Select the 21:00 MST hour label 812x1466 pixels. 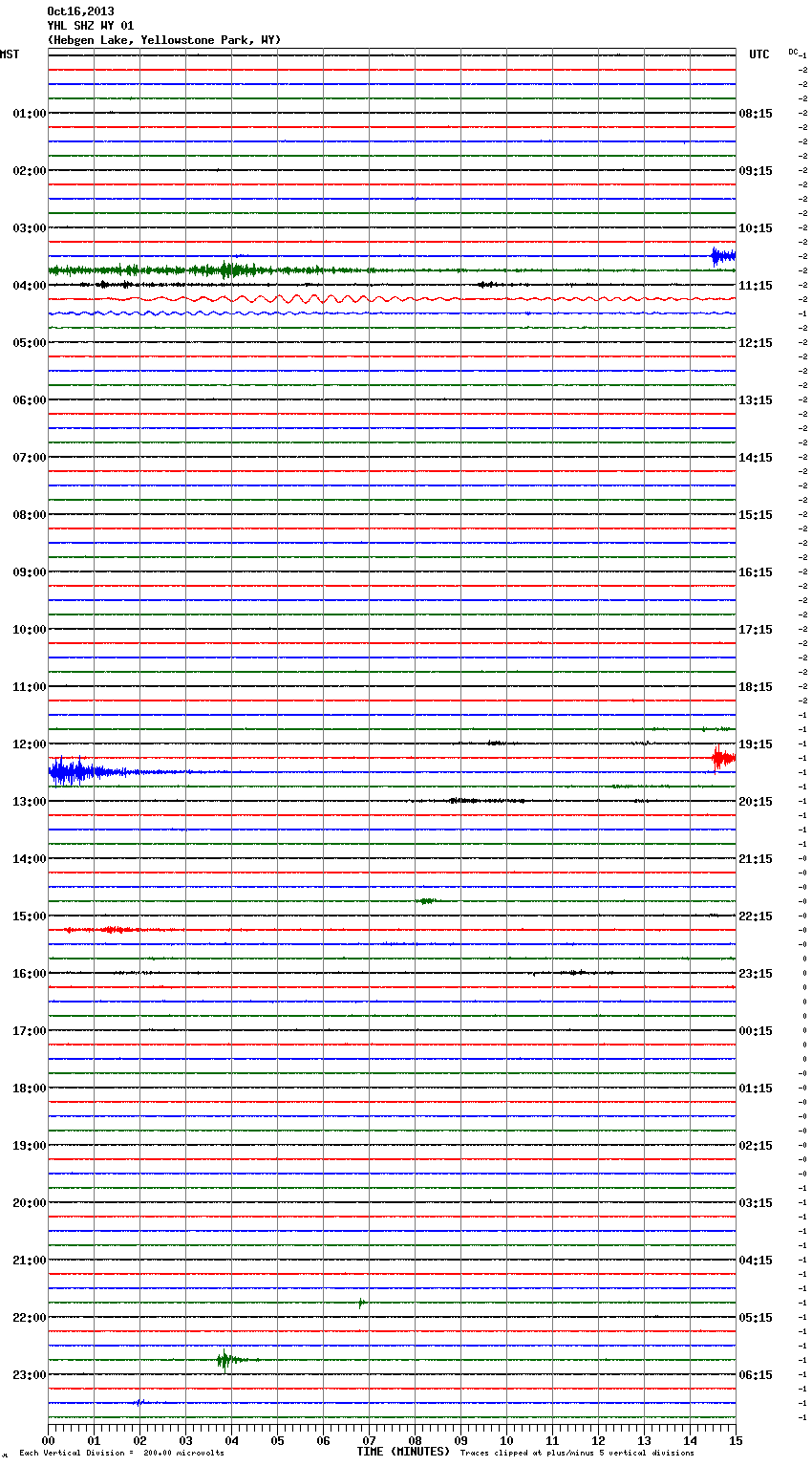click(29, 1261)
